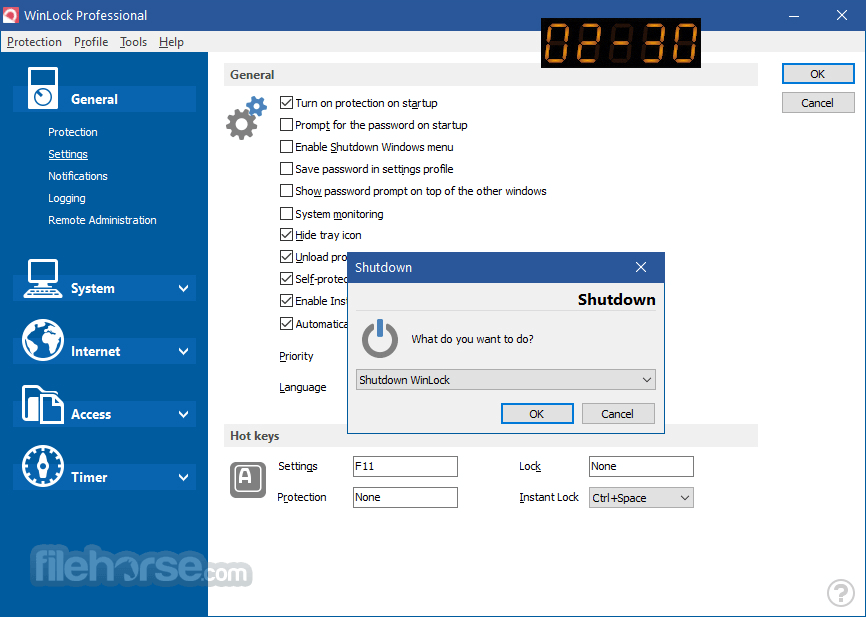Click the Timer compass icon
This screenshot has width=866, height=617.
coord(43,466)
